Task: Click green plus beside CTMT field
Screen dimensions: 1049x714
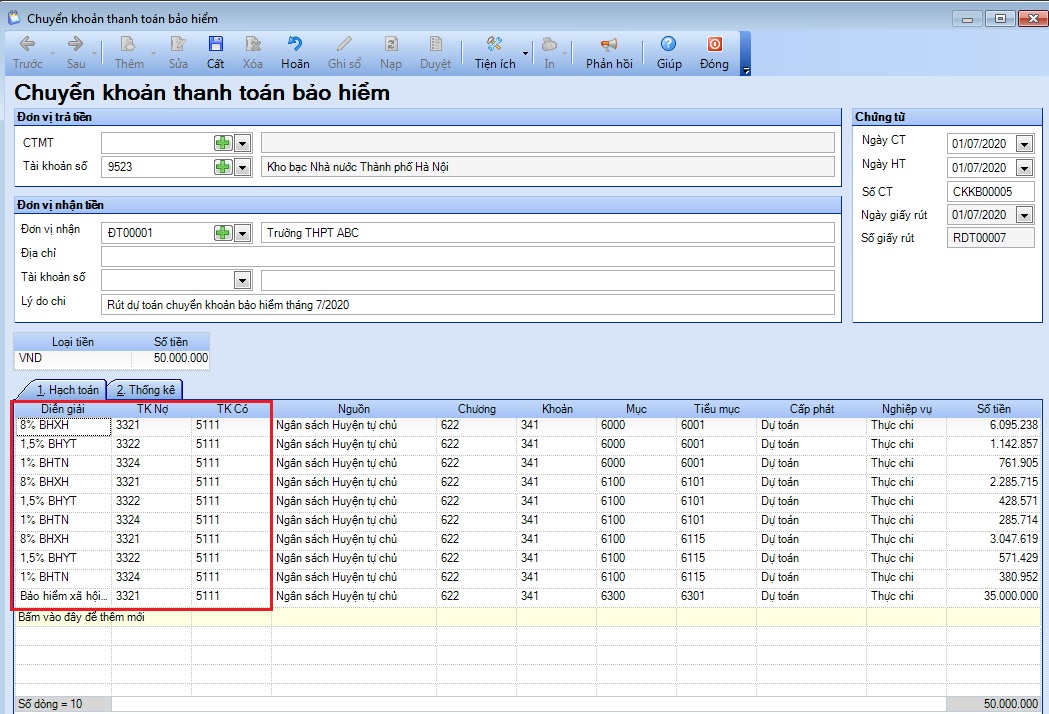Action: [223, 143]
